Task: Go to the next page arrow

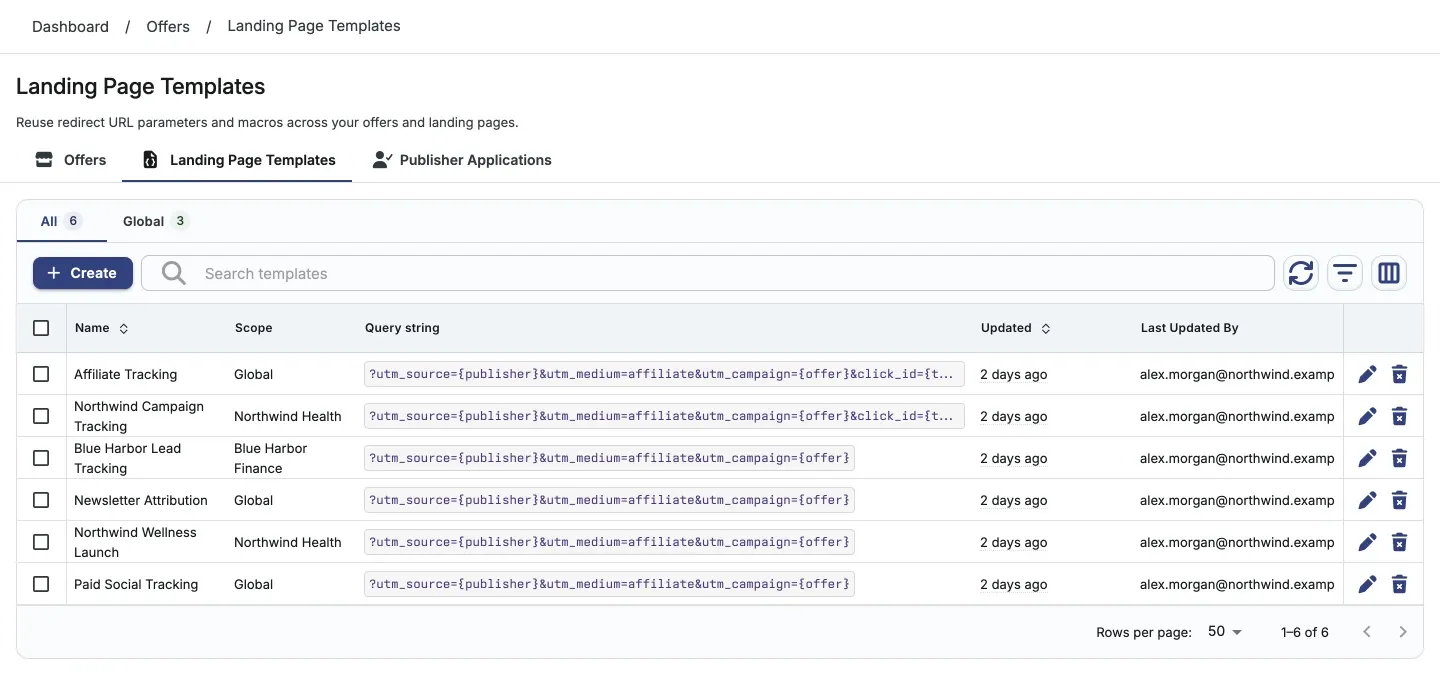Action: coord(1403,632)
